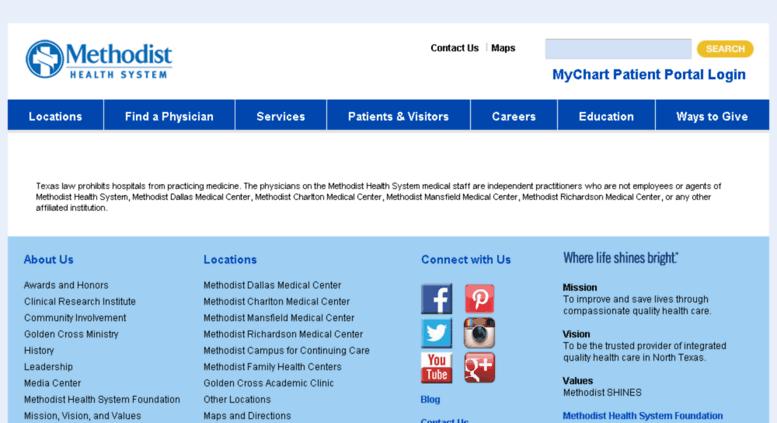The width and height of the screenshot is (777, 423).
Task: Visit the Community Involvement page
Action: tap(75, 318)
